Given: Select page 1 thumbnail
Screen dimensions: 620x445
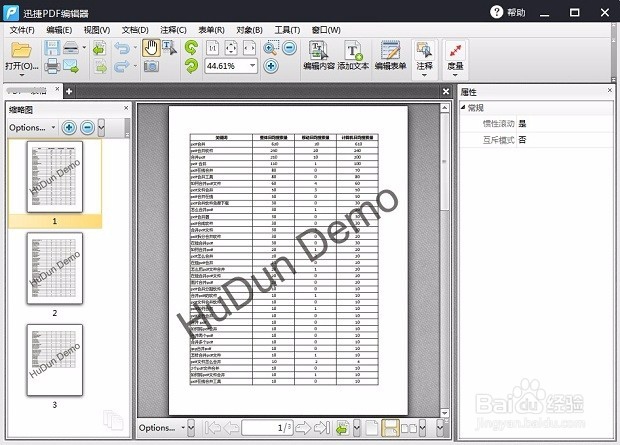Looking at the screenshot, I should click(55, 177).
